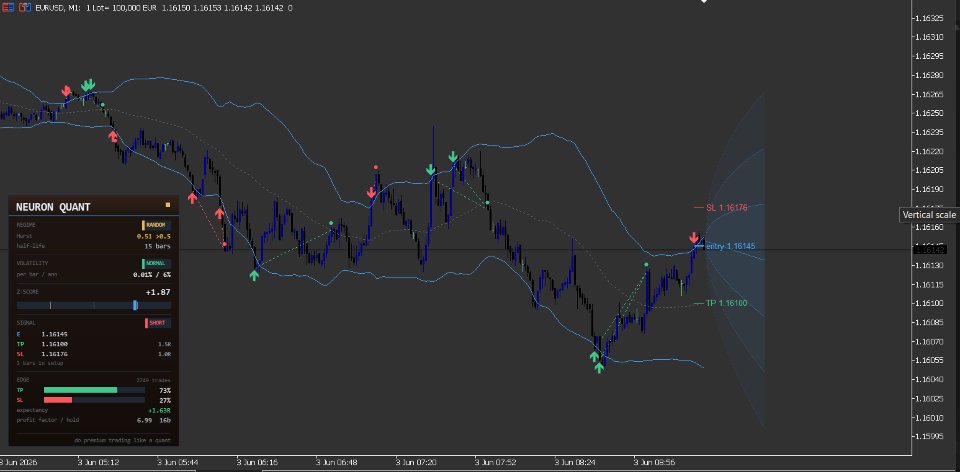Collapse Neuron Quant panel via orange square

[x=168, y=205]
